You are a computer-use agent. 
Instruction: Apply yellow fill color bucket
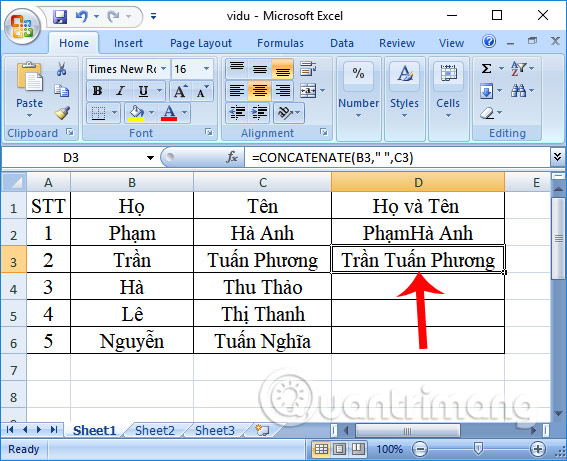click(136, 113)
